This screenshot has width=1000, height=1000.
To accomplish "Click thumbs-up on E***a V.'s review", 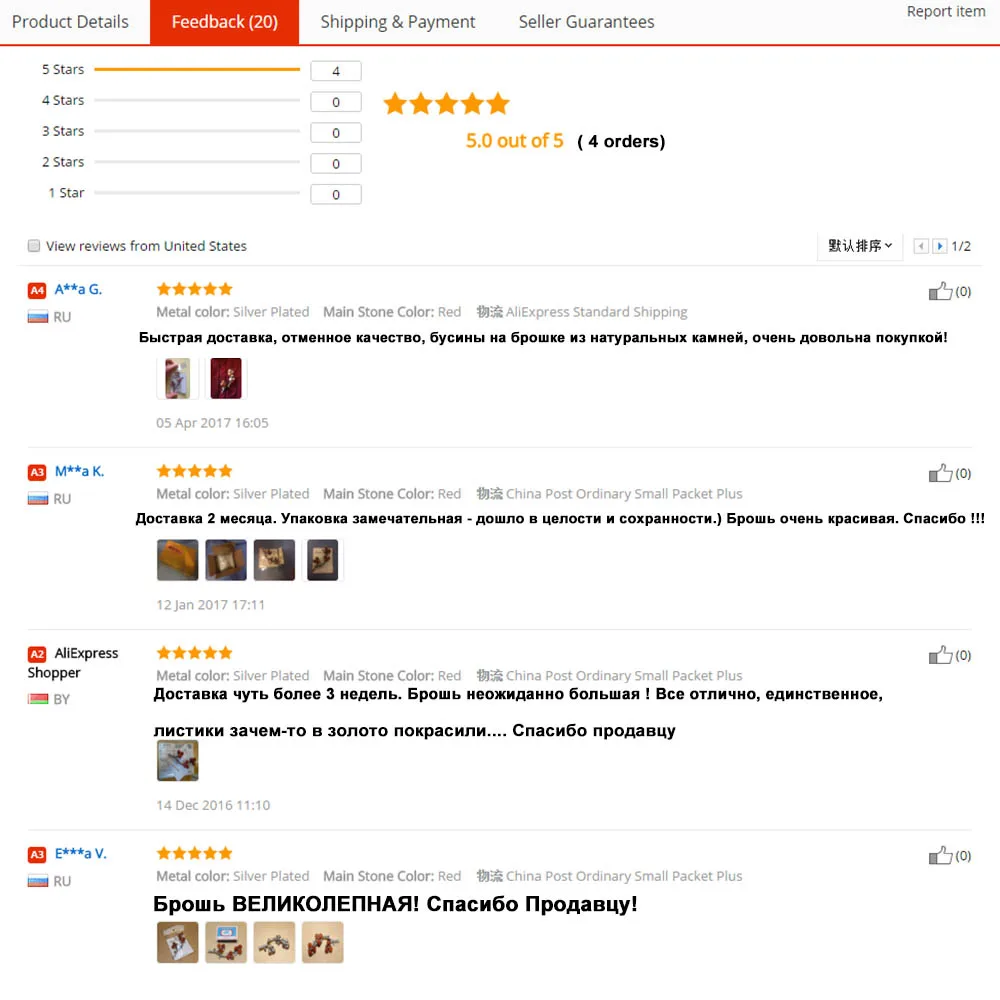I will [x=940, y=855].
